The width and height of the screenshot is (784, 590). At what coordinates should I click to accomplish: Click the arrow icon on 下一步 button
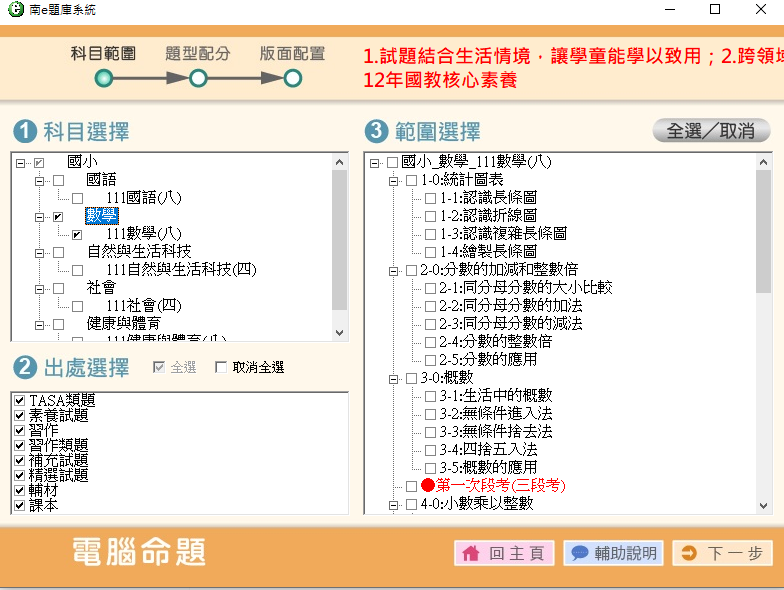pos(688,553)
